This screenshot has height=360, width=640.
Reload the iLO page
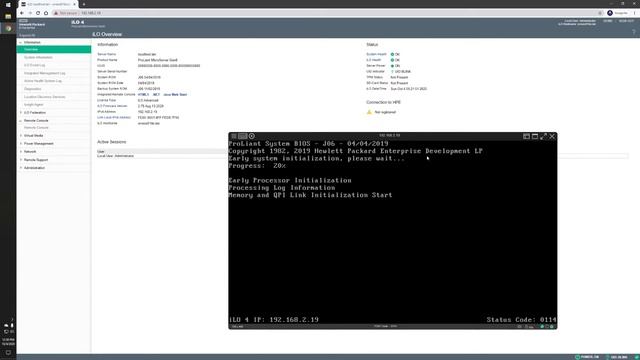coord(38,13)
